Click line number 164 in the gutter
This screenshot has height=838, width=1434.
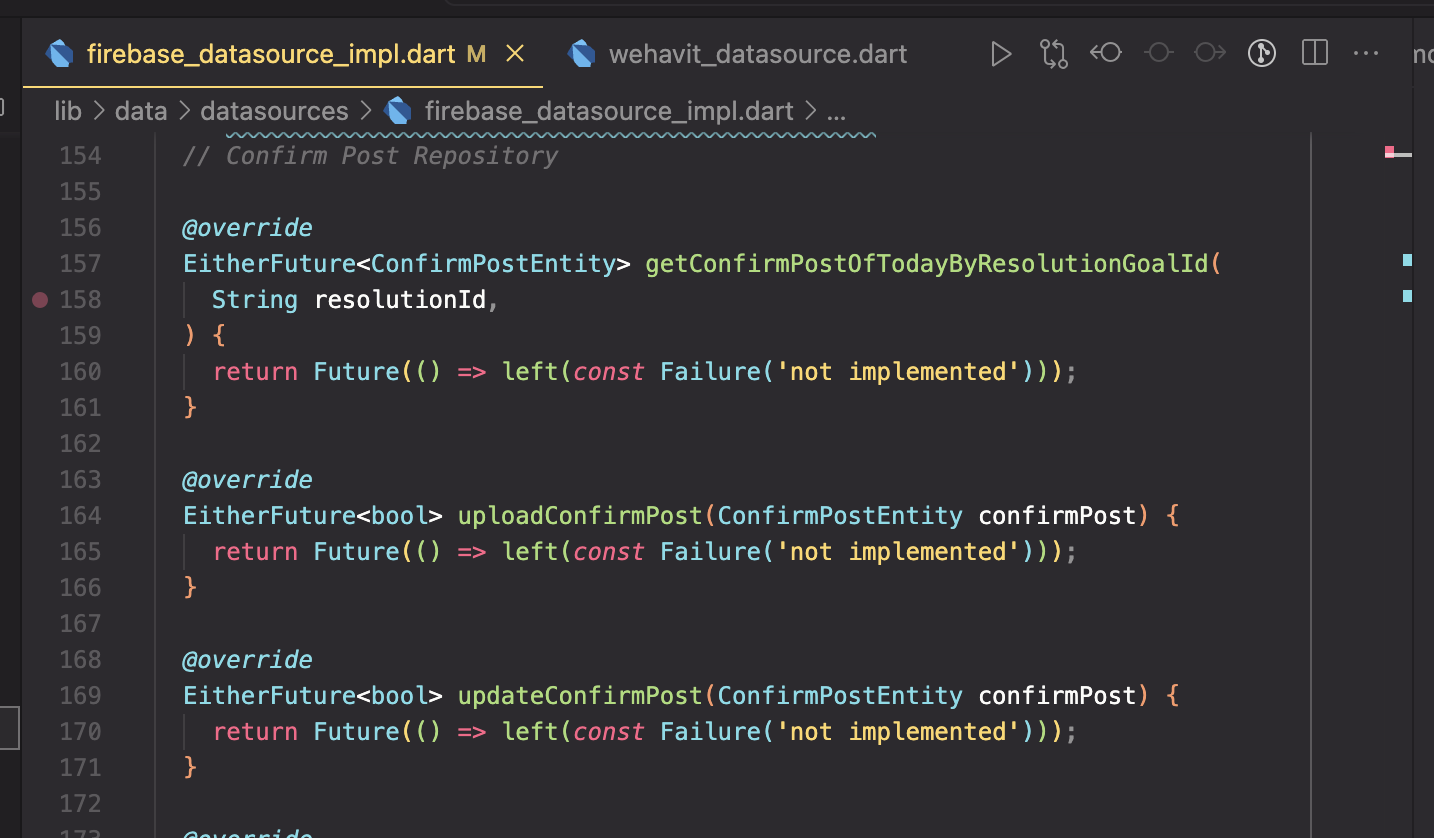(x=80, y=515)
